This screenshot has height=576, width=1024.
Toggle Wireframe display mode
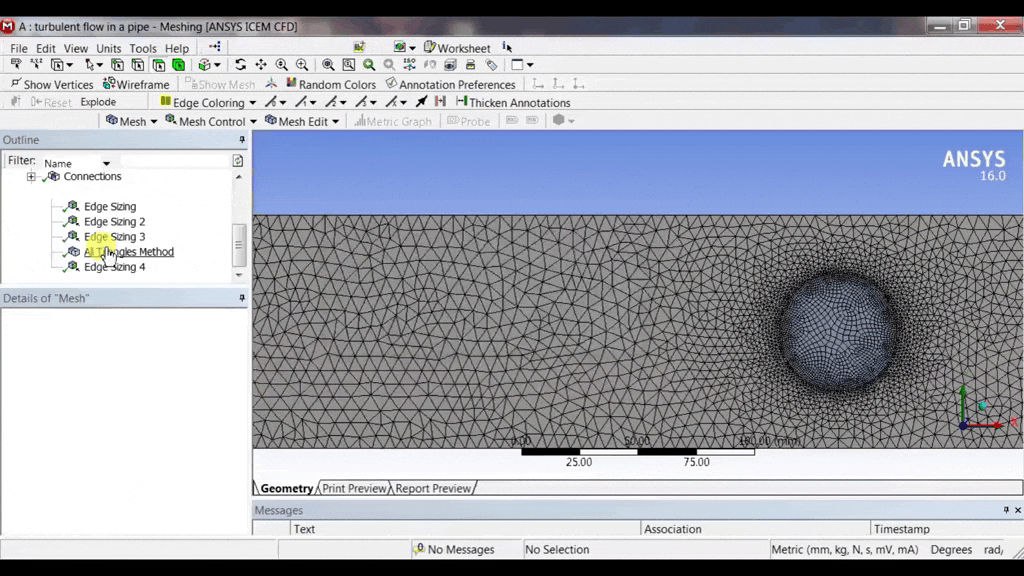[136, 85]
